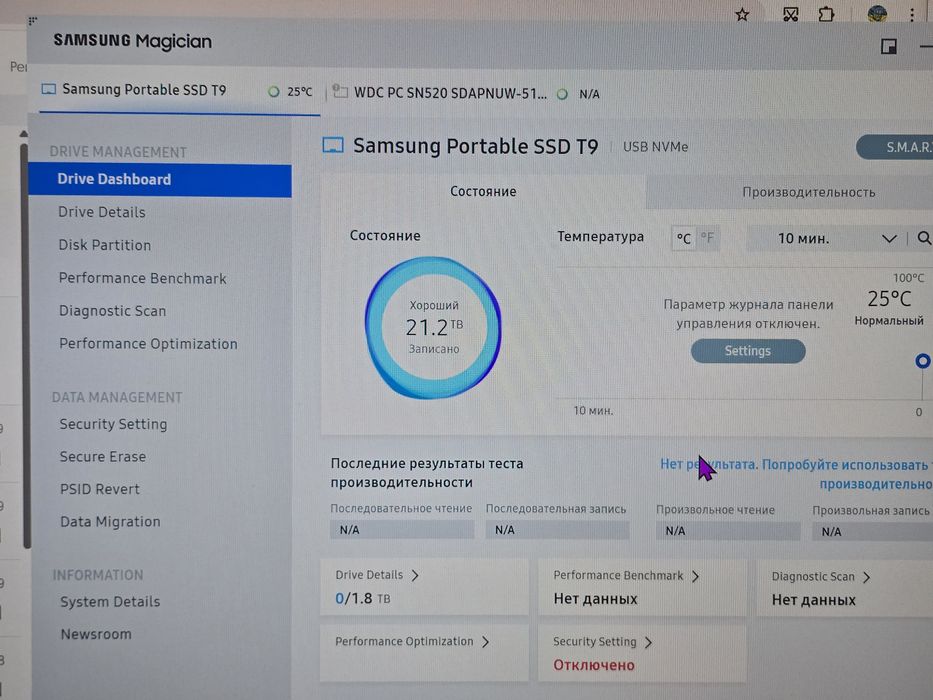Click the sidebar scroll-up arrow

[24, 134]
